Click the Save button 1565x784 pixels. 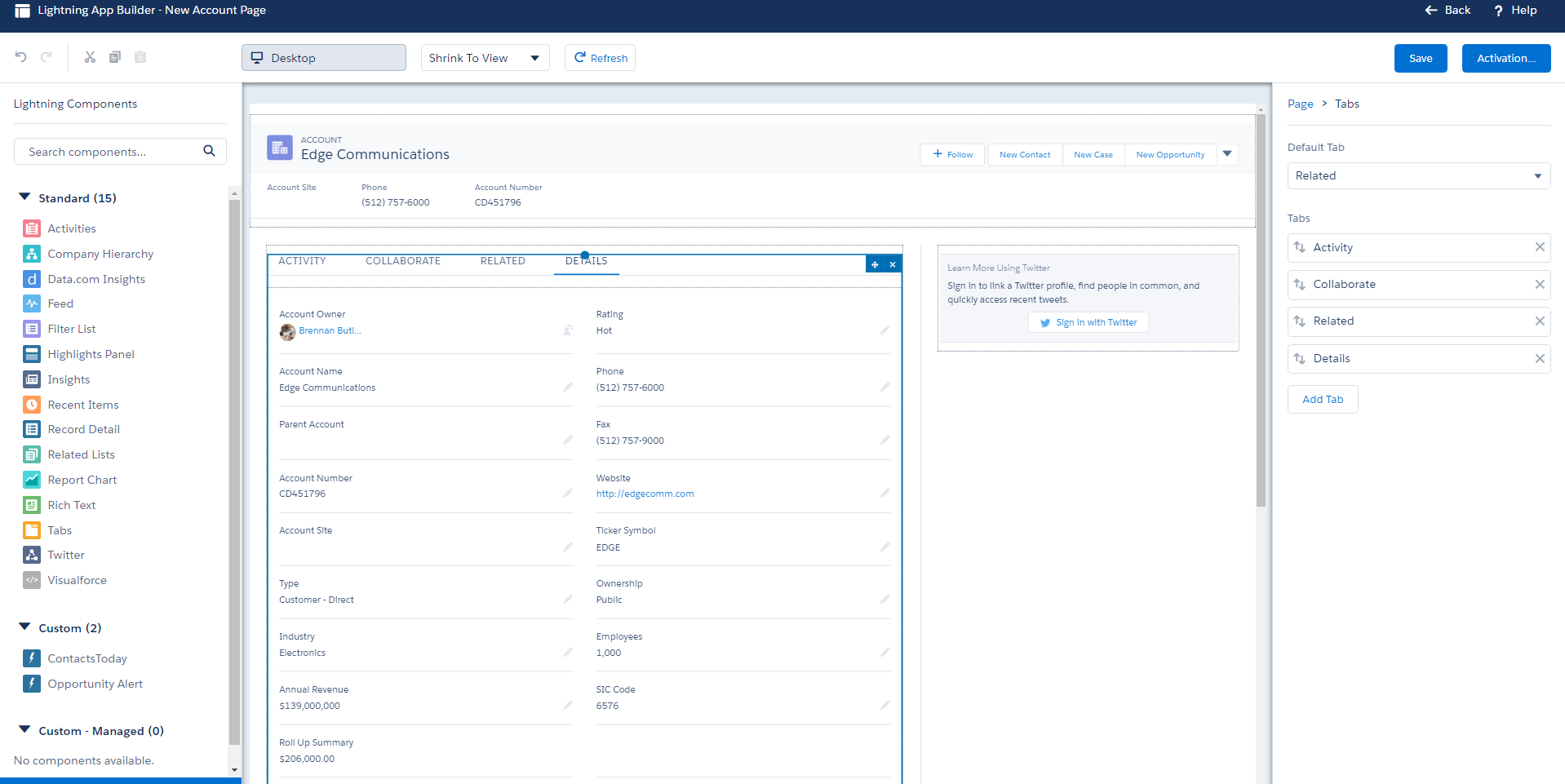(x=1420, y=58)
